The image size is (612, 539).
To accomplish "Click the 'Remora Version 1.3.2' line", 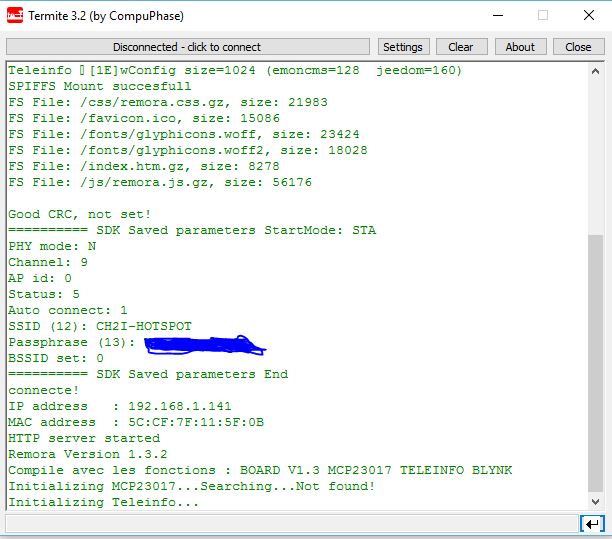I will pos(88,454).
